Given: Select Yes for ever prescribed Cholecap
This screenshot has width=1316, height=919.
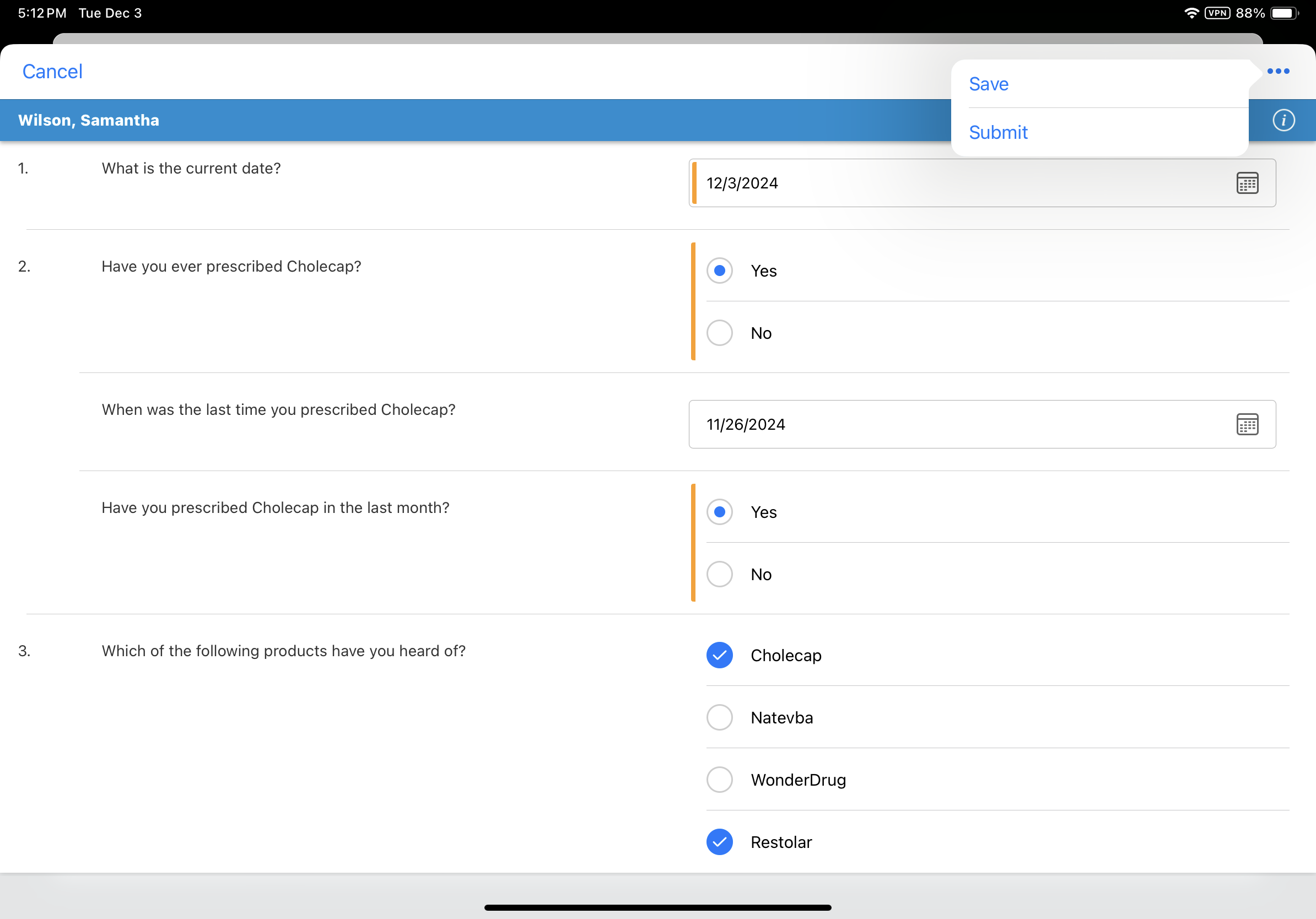Looking at the screenshot, I should (719, 271).
